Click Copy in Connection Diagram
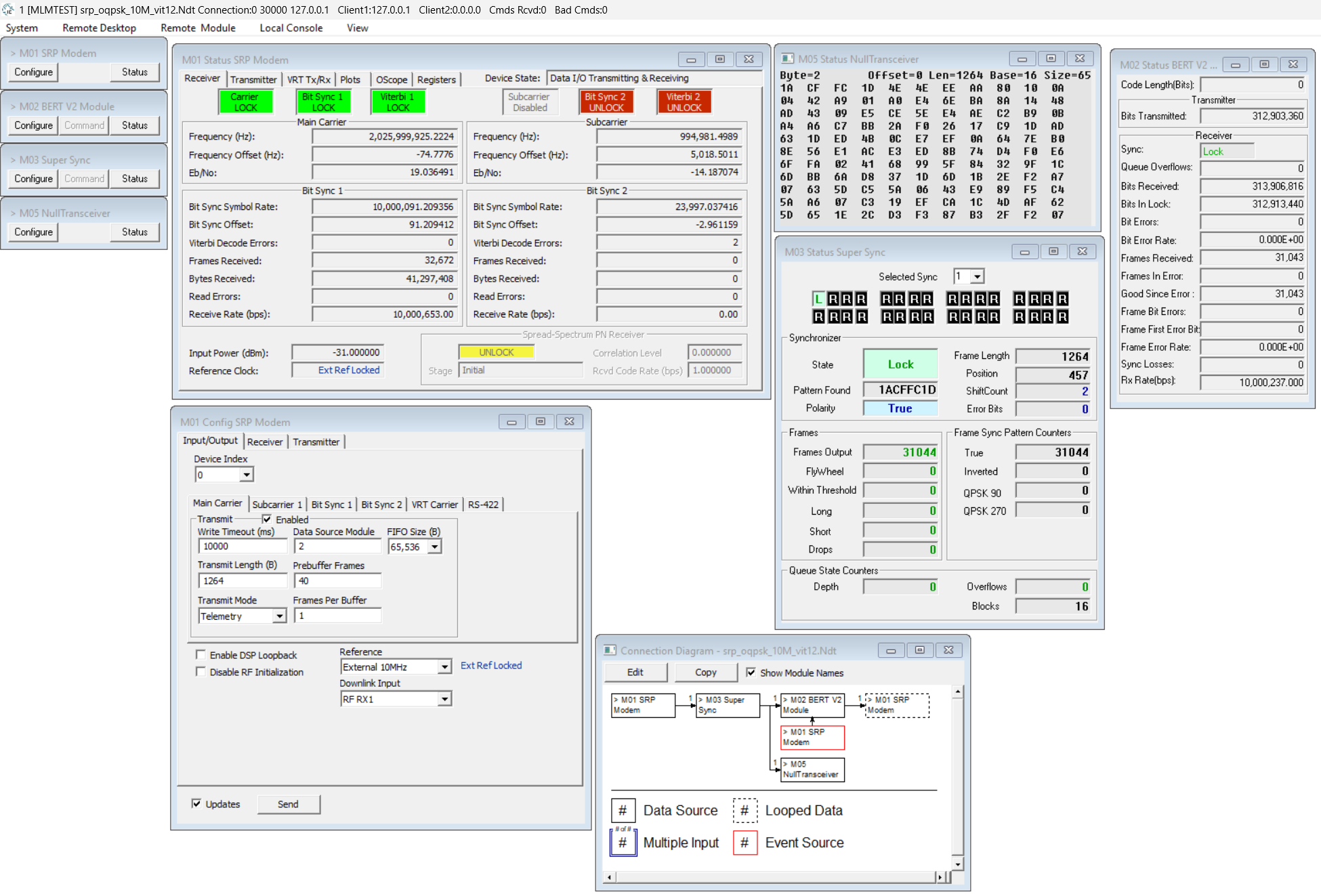This screenshot has width=1321, height=896. pyautogui.click(x=705, y=673)
